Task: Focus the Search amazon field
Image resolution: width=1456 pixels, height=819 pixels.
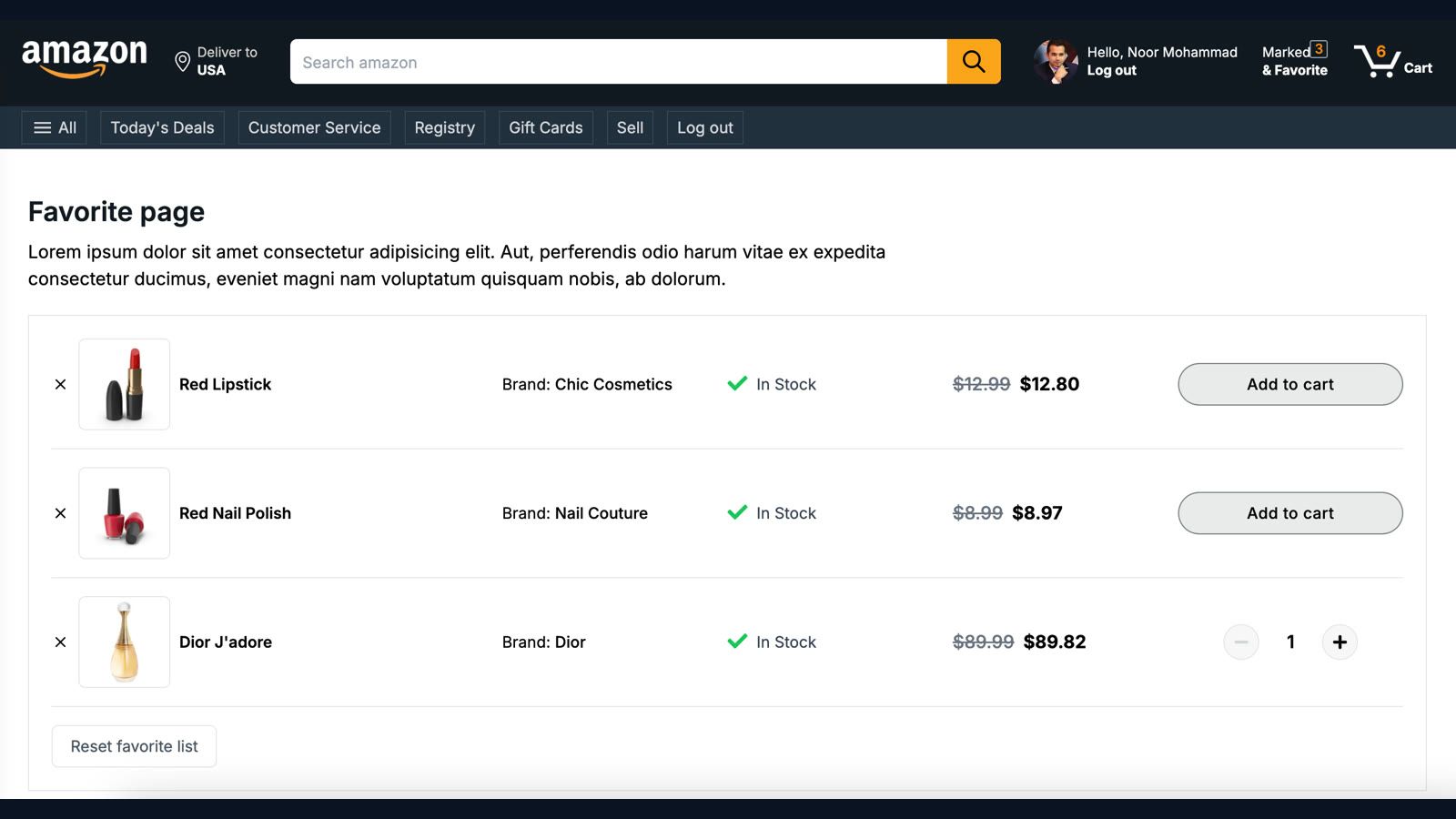Action: point(619,62)
